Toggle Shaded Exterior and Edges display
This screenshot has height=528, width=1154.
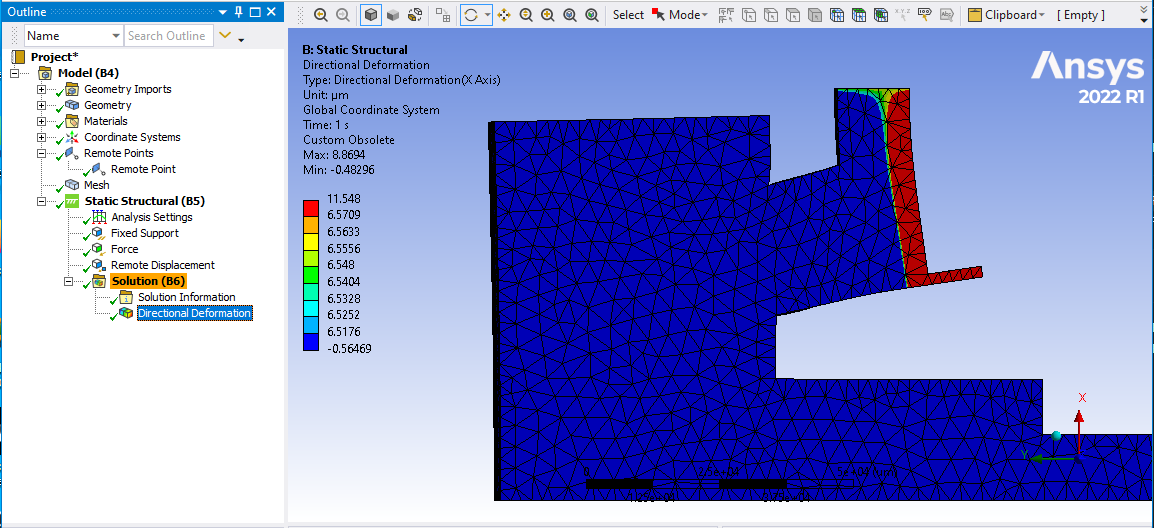click(371, 15)
